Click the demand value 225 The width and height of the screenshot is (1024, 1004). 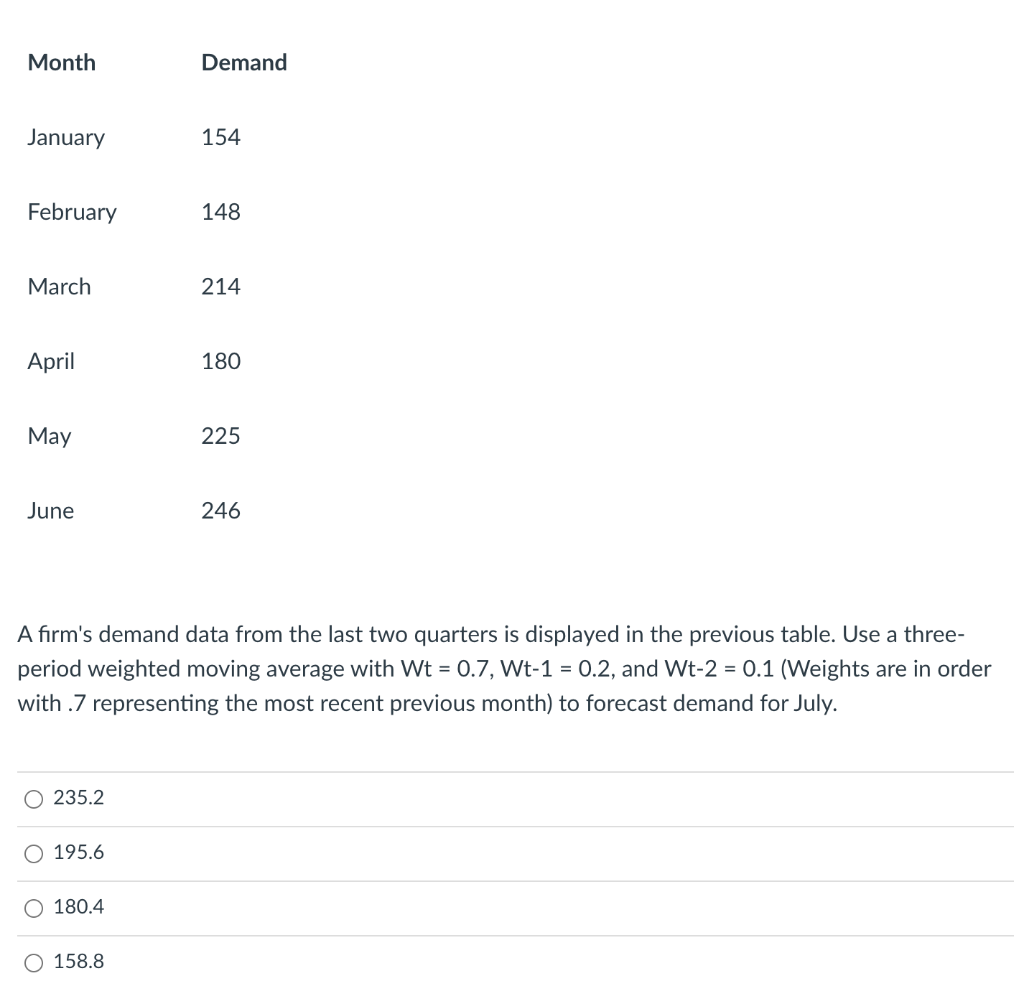tap(221, 436)
